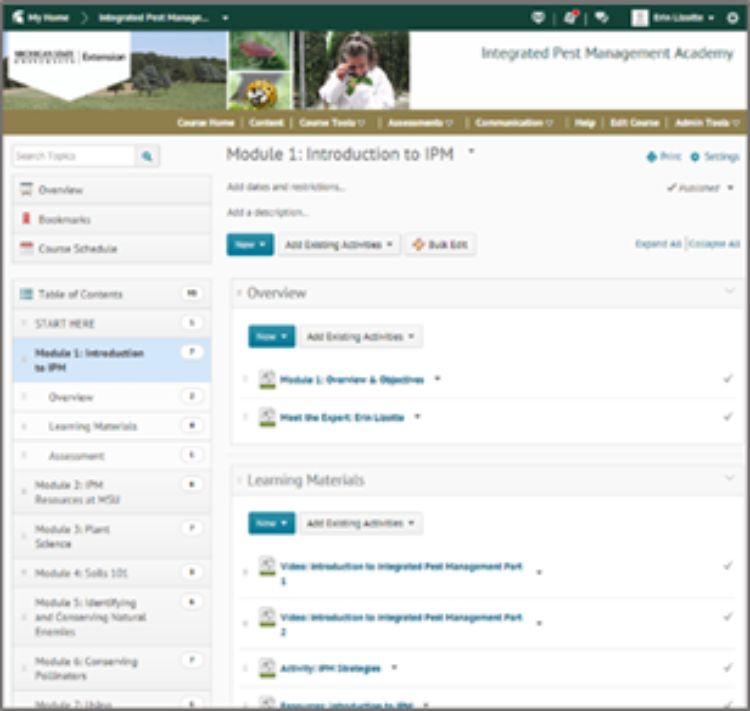Click the Bulk Edit button
Viewport: 750px width, 711px height.
point(440,244)
